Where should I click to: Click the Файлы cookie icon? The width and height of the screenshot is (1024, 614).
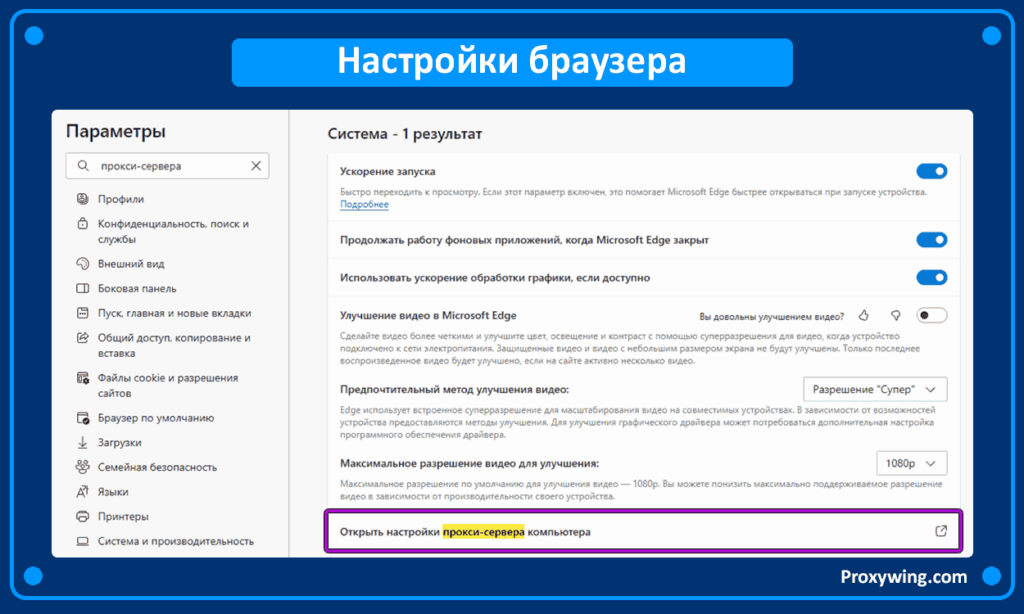pyautogui.click(x=82, y=378)
